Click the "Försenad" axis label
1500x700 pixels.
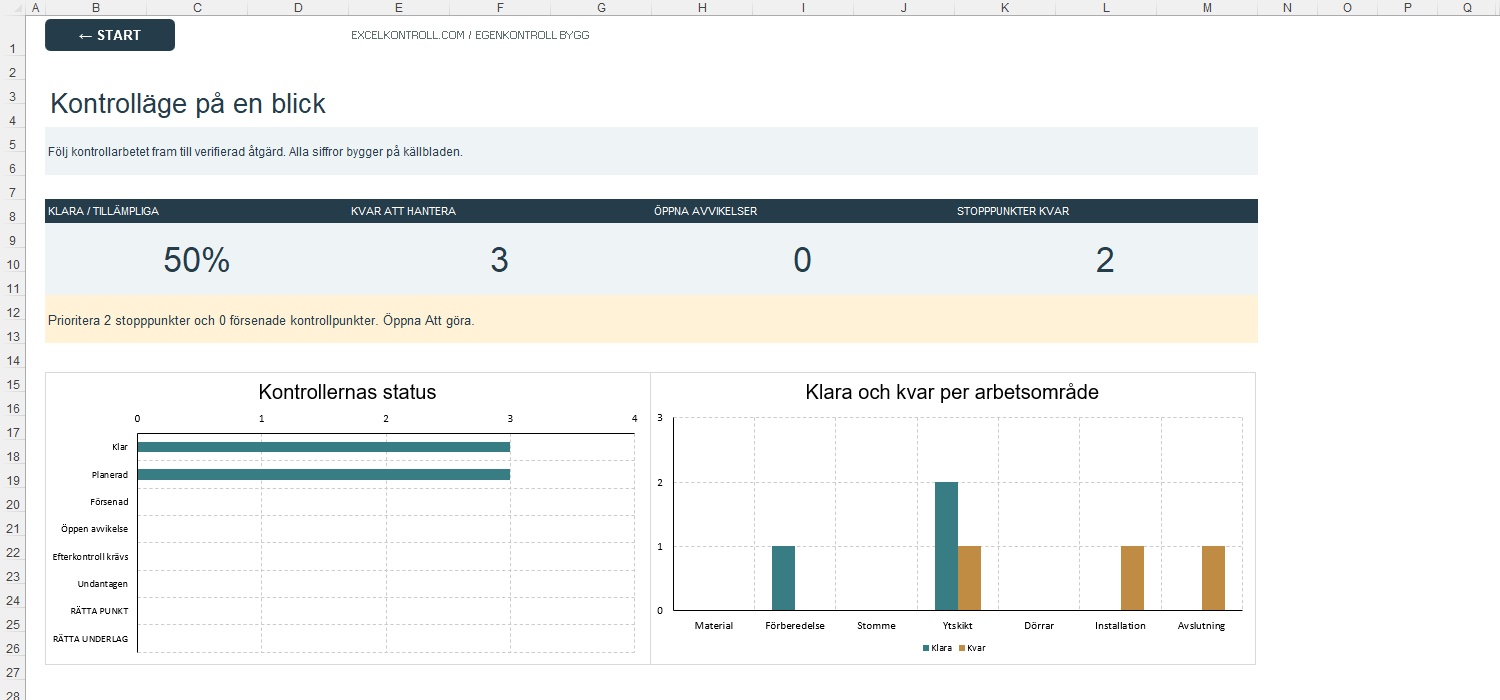pos(109,501)
